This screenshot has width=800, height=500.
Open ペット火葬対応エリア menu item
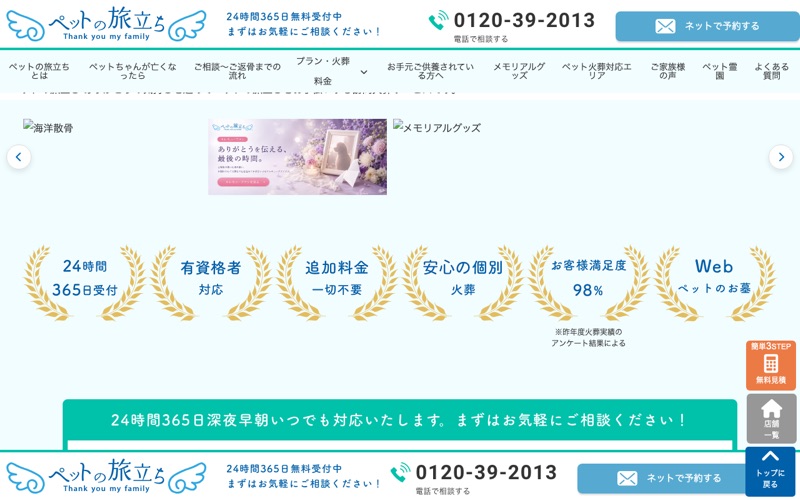coord(596,71)
